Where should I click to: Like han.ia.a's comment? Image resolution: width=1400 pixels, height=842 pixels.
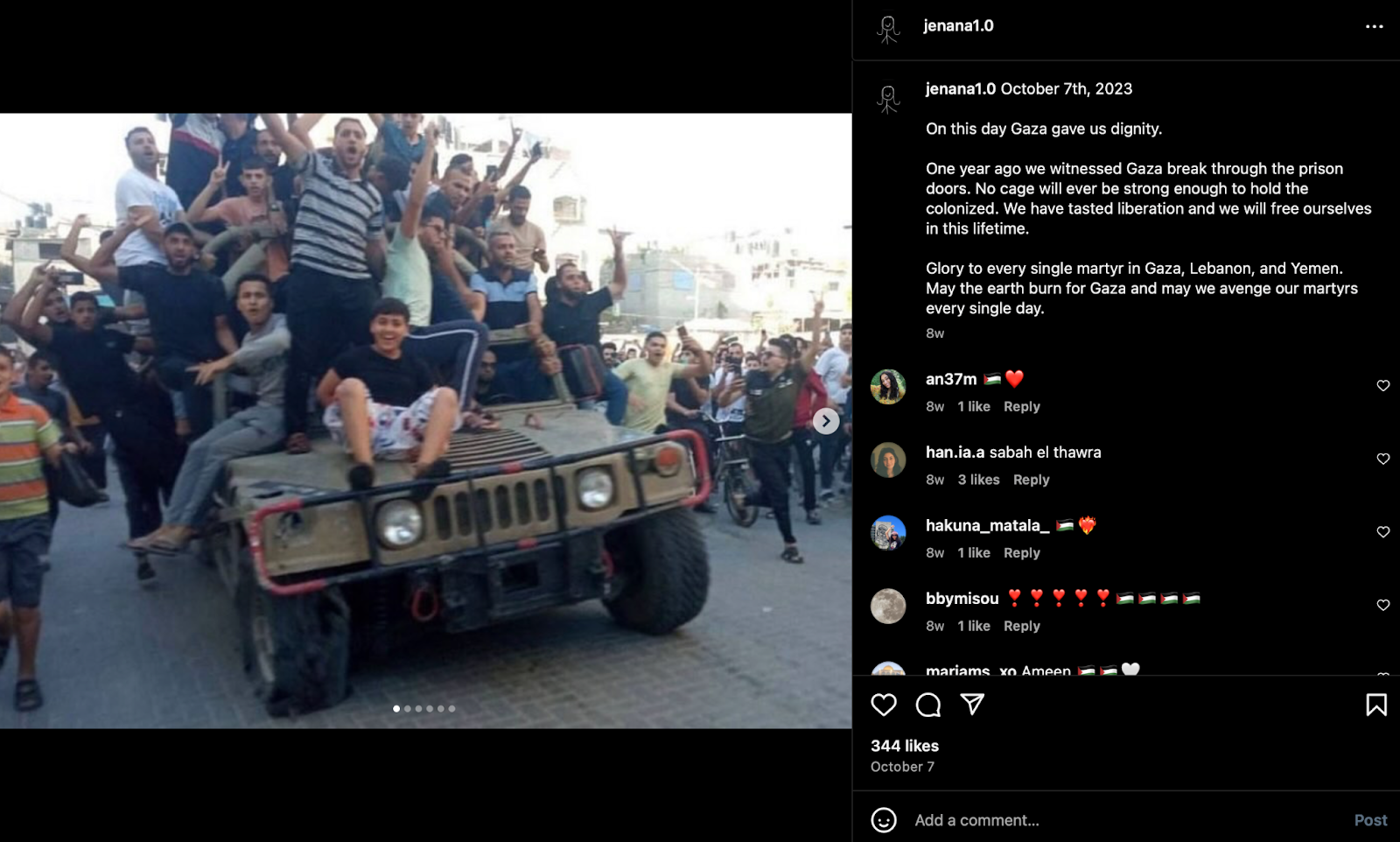tap(1383, 459)
